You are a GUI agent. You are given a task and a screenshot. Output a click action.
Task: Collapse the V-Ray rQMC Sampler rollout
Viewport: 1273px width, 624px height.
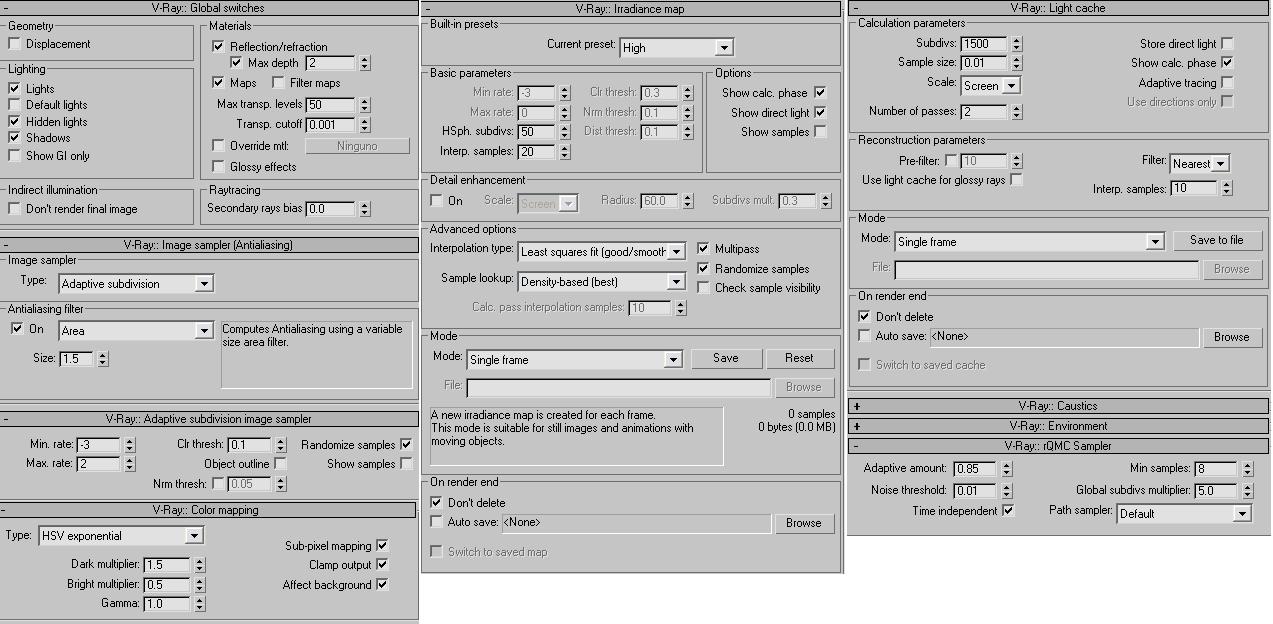1058,446
